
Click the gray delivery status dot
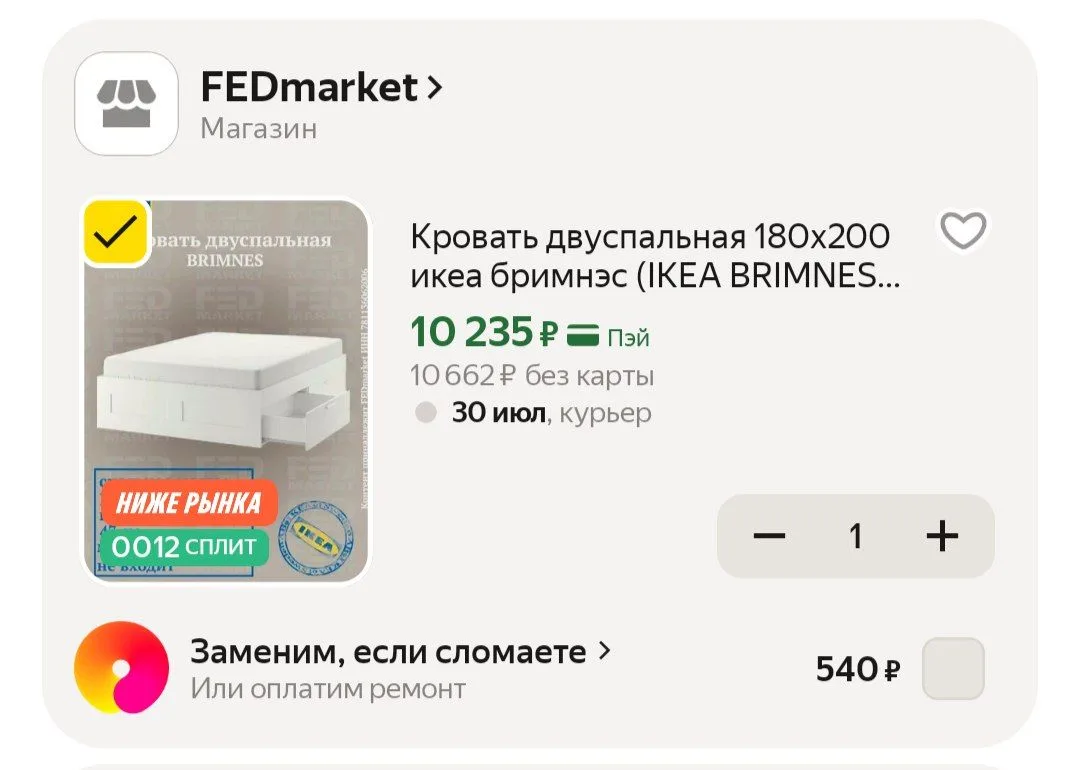coord(426,413)
